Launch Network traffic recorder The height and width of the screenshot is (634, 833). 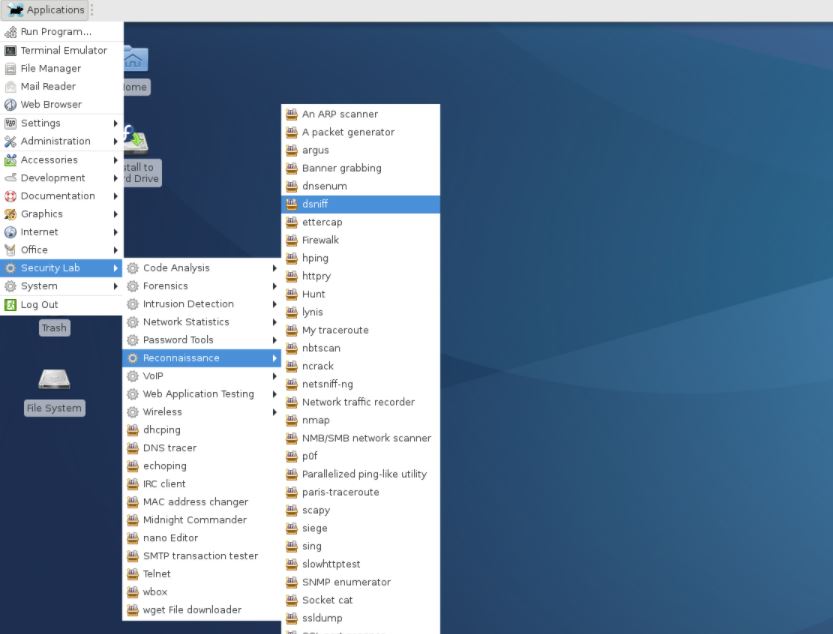pos(361,402)
